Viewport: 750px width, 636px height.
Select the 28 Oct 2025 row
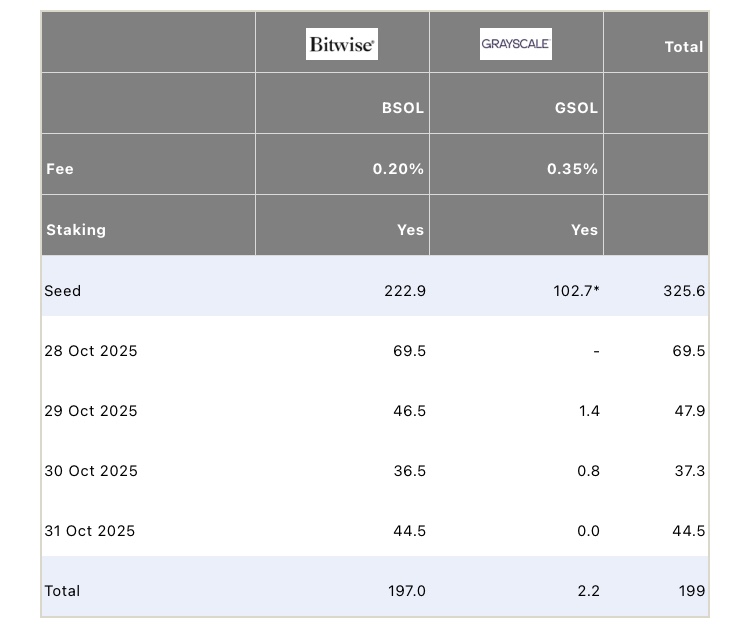coord(90,351)
